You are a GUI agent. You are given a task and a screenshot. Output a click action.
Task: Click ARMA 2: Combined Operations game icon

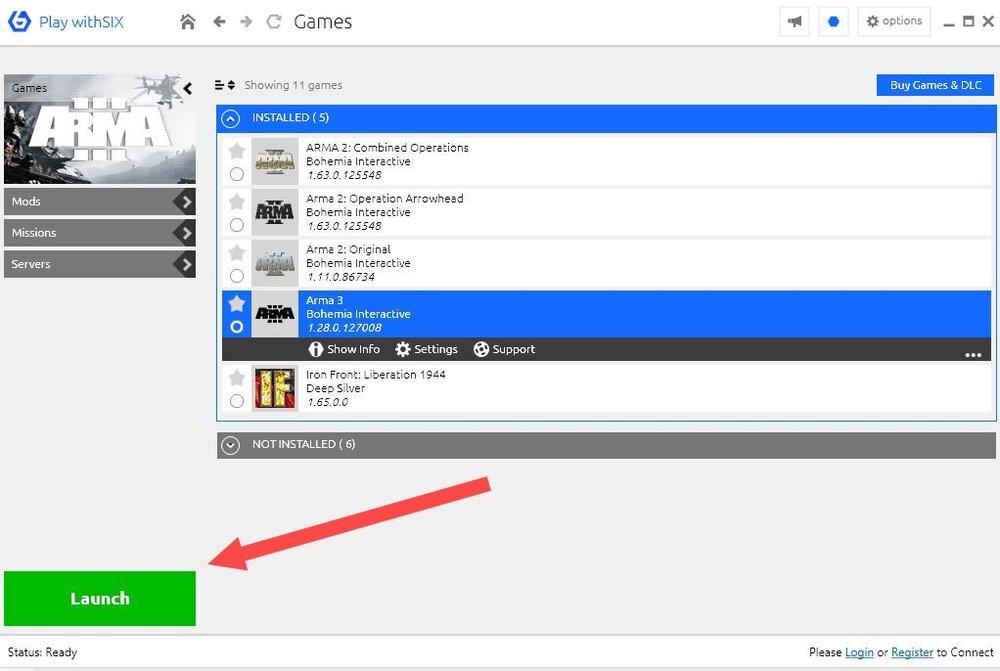275,161
